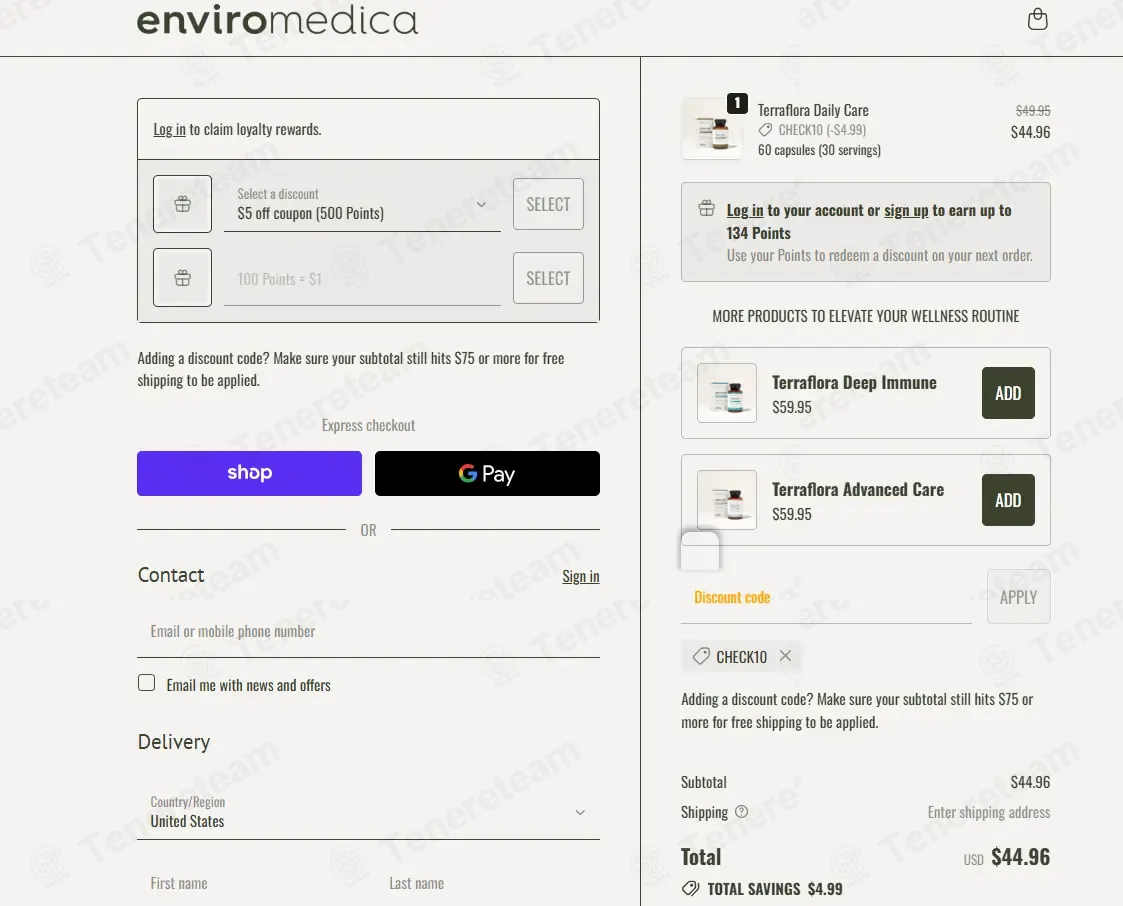Expand the Country/Region dropdown
The width and height of the screenshot is (1123, 906).
368,812
